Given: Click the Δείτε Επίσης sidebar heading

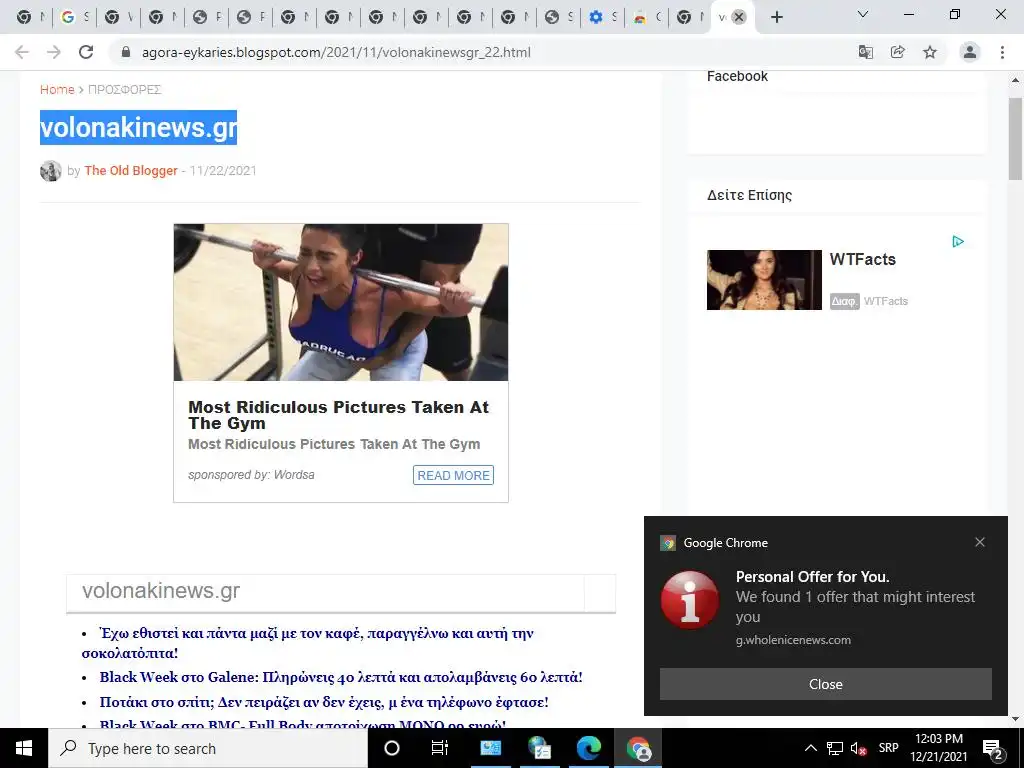Looking at the screenshot, I should [x=749, y=195].
